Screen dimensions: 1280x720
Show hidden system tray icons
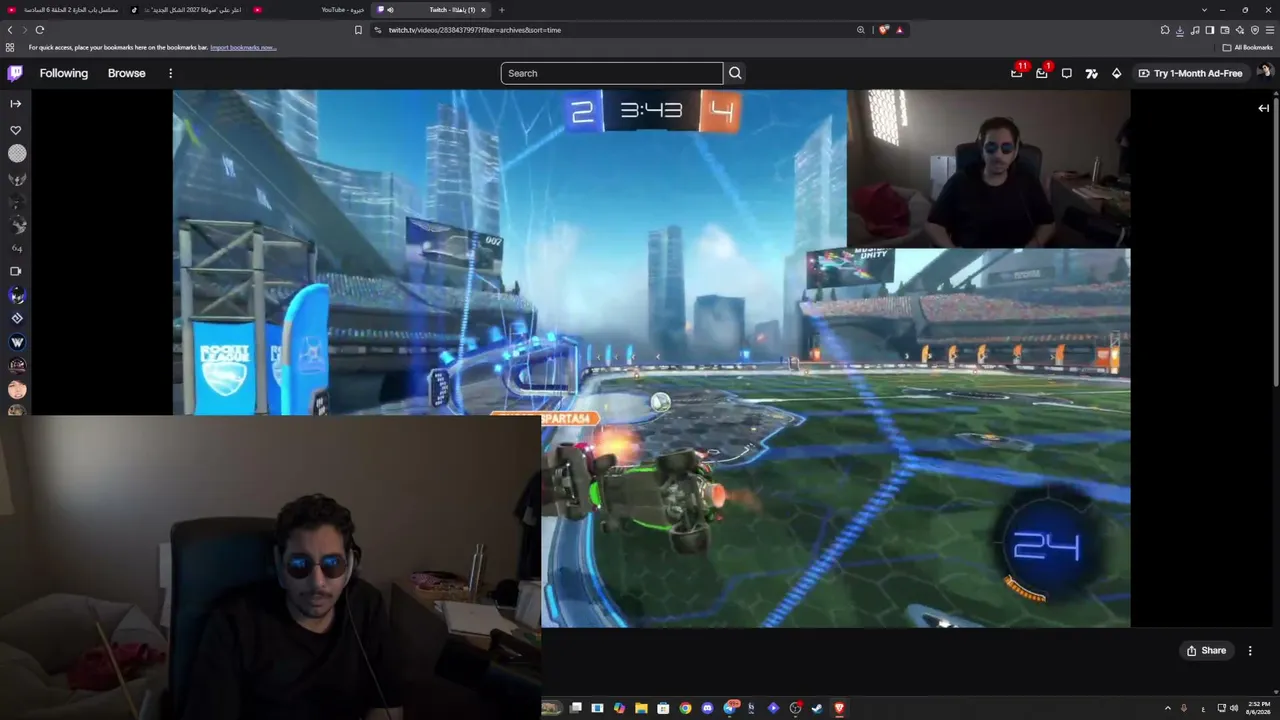(1168, 708)
